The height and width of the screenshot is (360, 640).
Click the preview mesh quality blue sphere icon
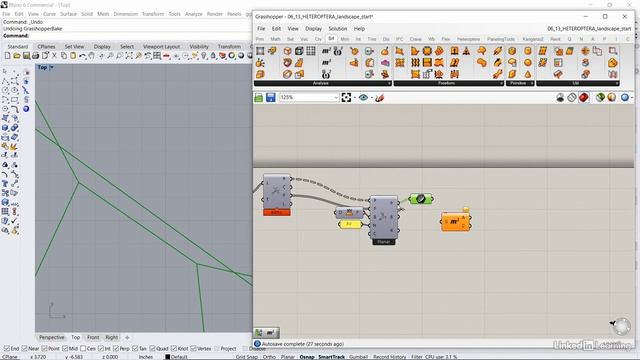click(624, 98)
